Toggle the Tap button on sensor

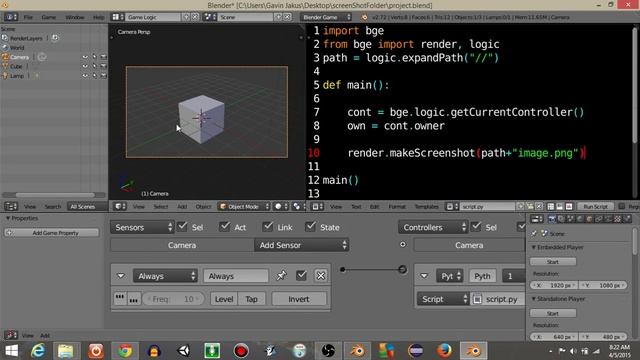(251, 299)
